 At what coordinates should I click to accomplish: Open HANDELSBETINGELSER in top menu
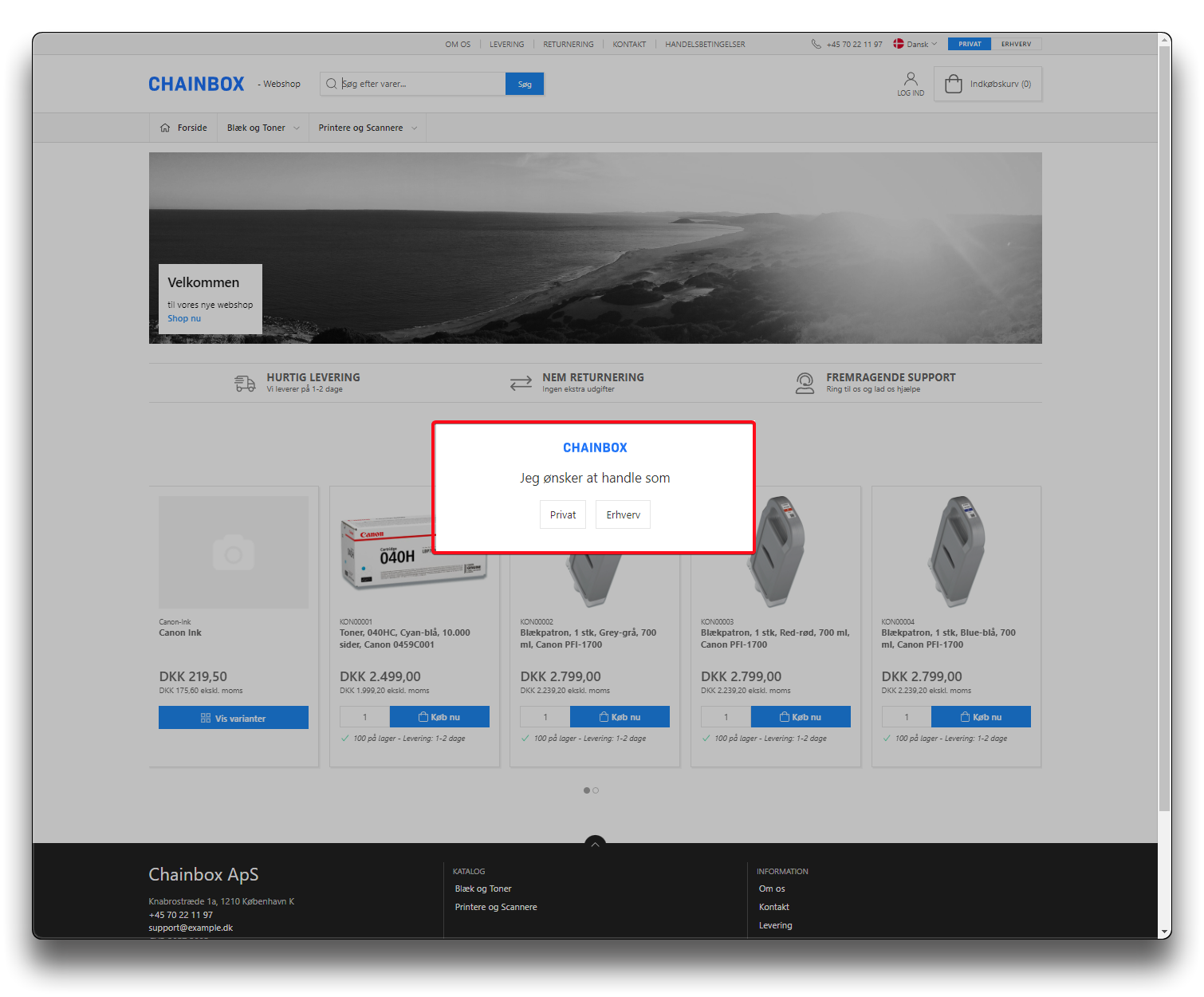tap(705, 45)
